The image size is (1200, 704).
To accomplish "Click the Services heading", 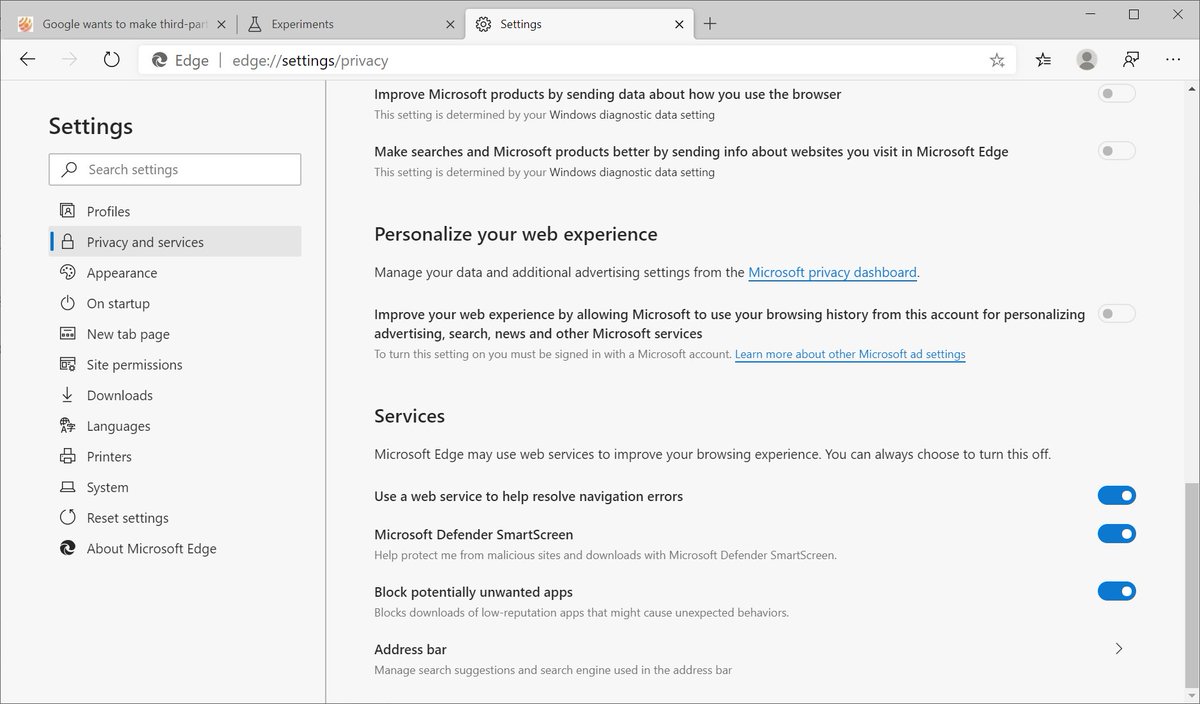I will coord(409,416).
